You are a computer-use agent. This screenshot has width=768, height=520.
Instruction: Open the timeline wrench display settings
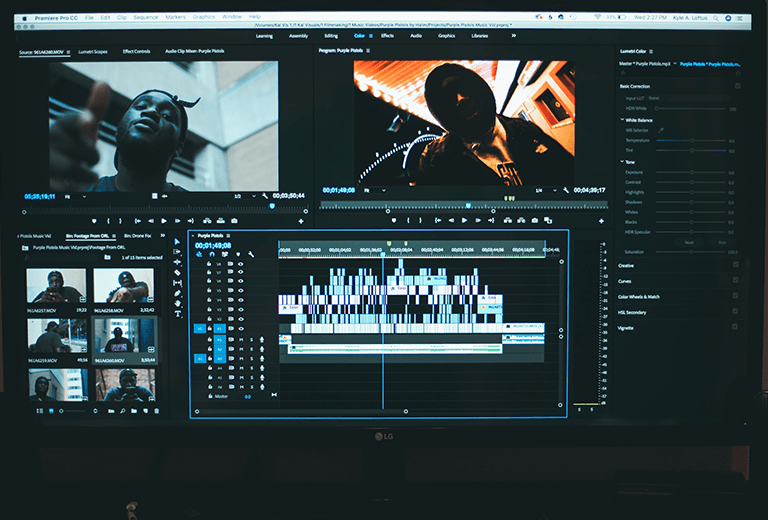[x=251, y=254]
